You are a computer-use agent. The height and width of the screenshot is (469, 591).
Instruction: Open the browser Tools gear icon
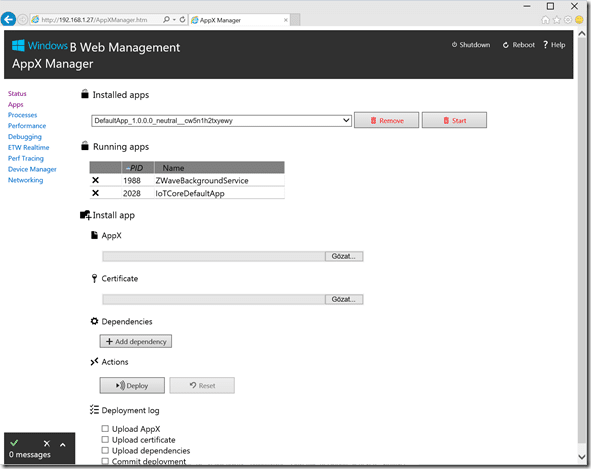568,20
